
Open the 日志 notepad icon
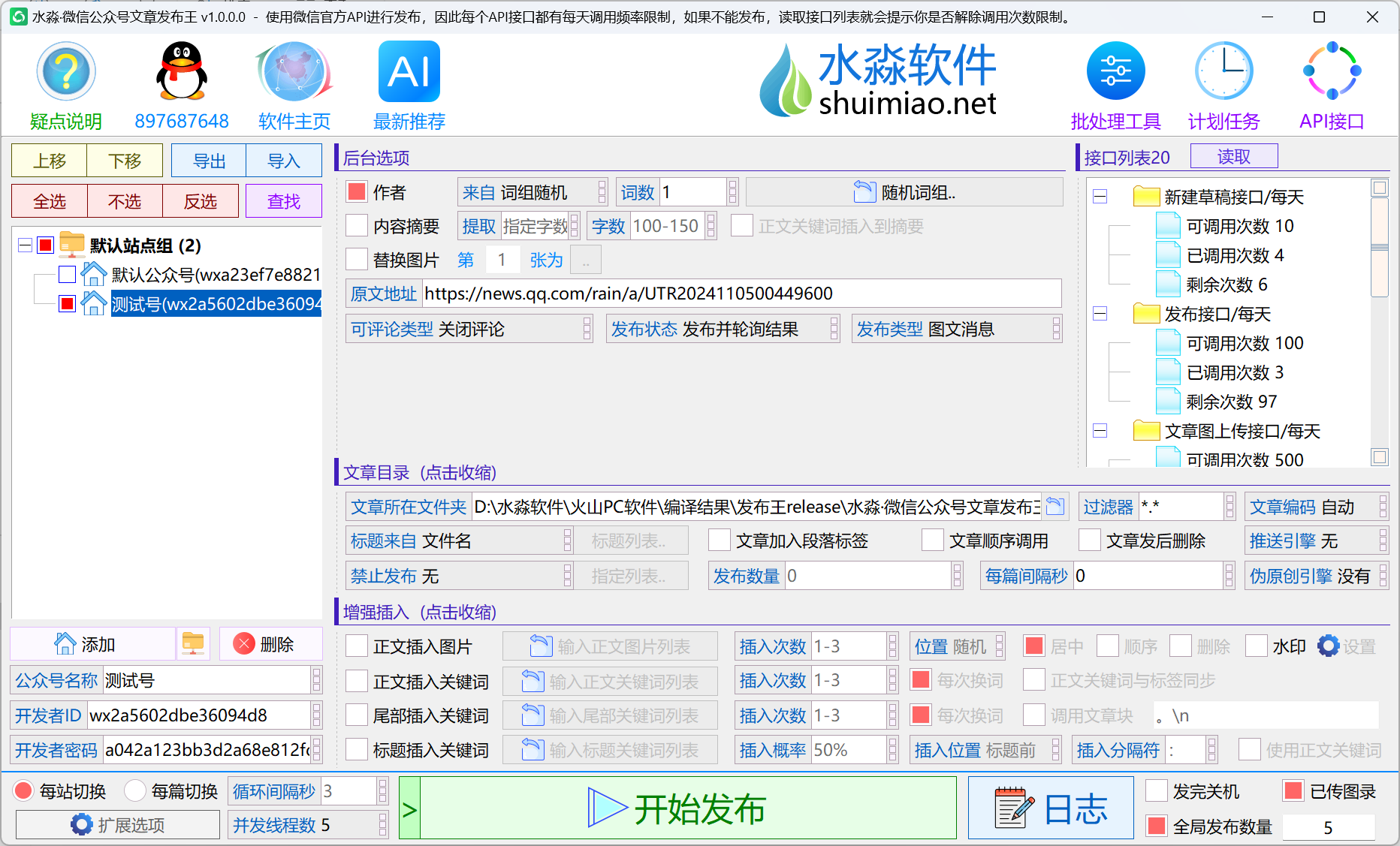coord(1014,808)
